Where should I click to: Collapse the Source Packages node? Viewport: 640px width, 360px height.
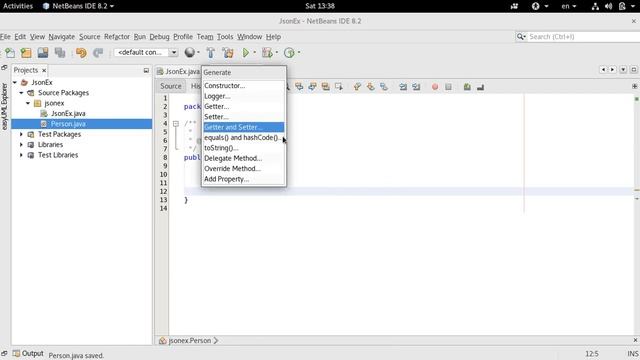point(22,93)
